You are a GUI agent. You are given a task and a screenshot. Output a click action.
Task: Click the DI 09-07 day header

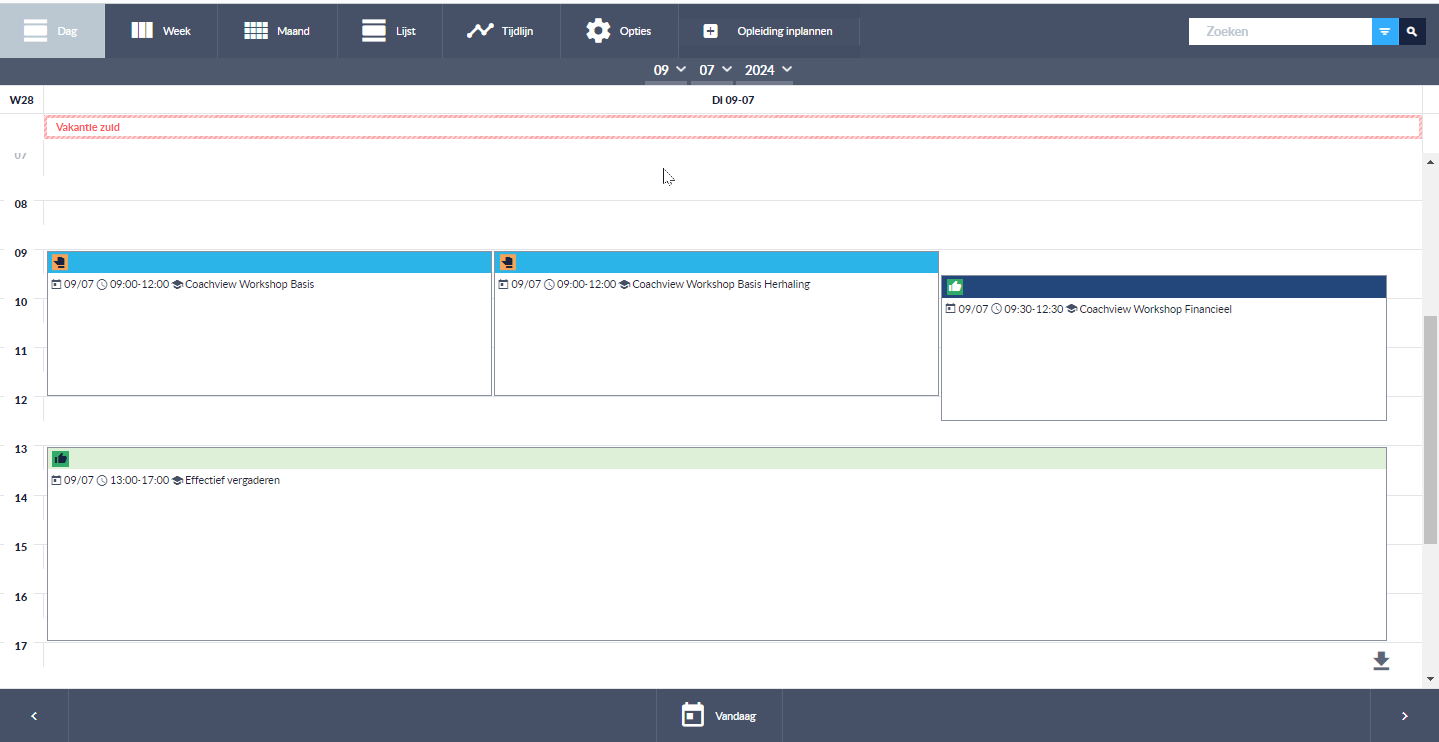pos(733,100)
